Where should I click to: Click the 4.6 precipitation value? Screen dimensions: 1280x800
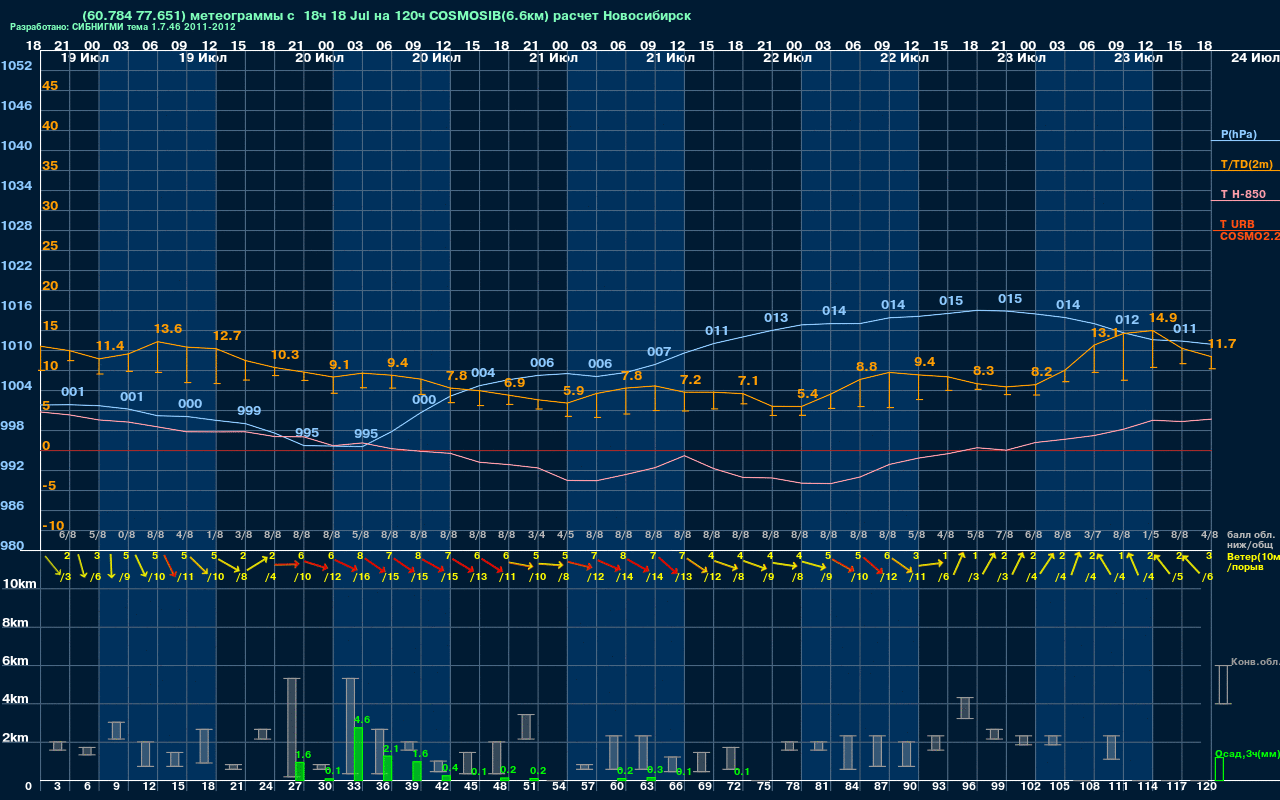coord(362,719)
